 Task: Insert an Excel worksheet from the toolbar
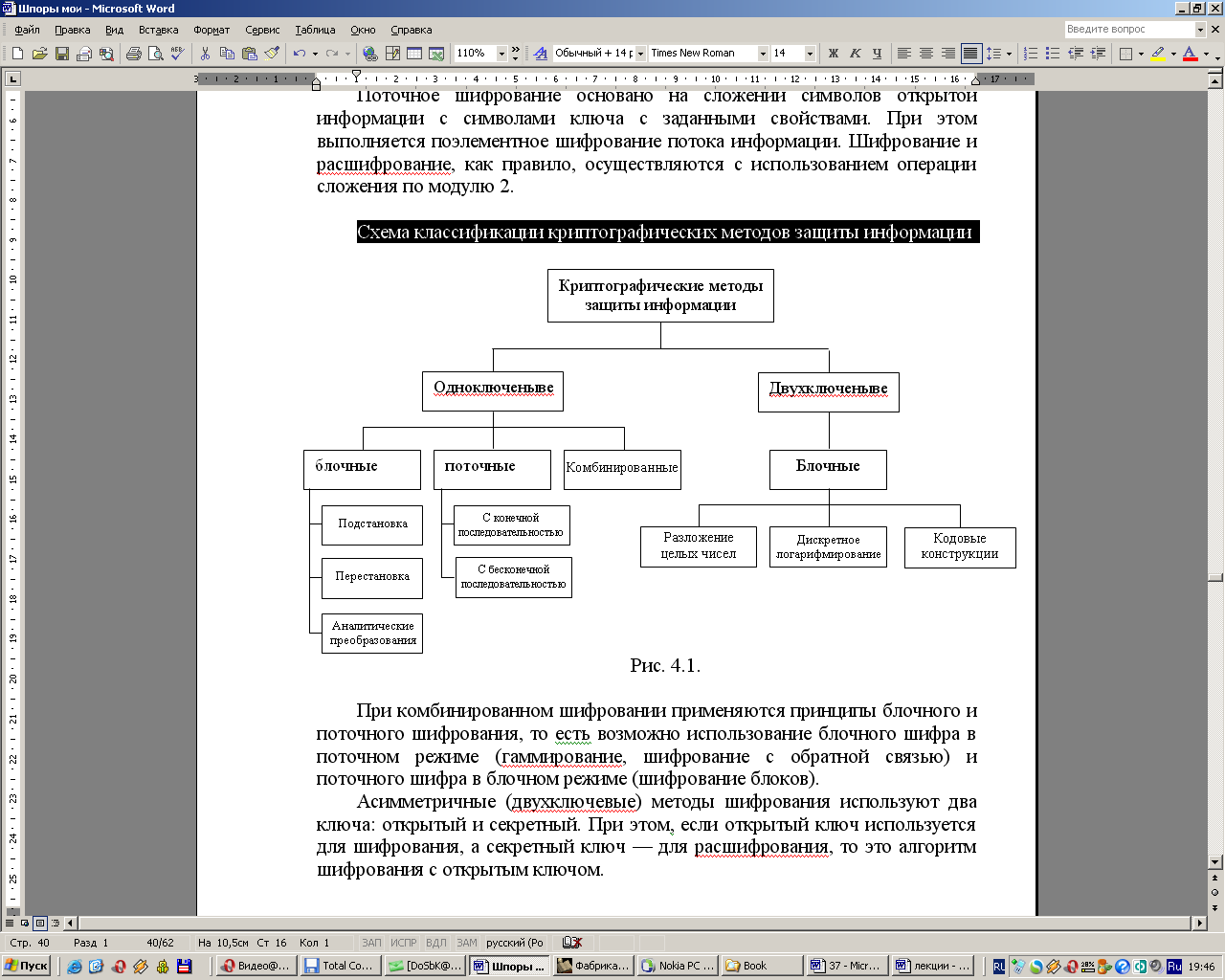(436, 54)
